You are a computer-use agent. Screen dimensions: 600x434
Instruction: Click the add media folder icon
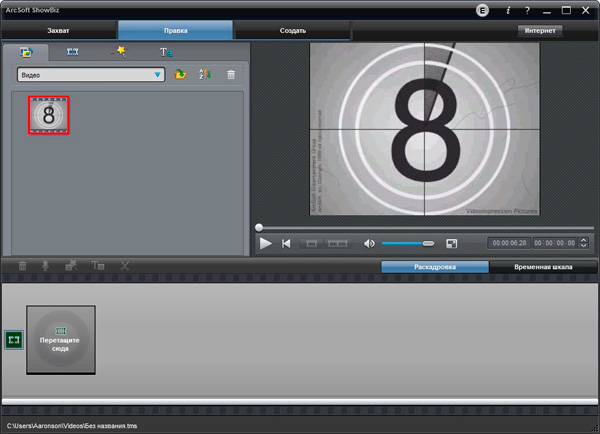click(181, 75)
